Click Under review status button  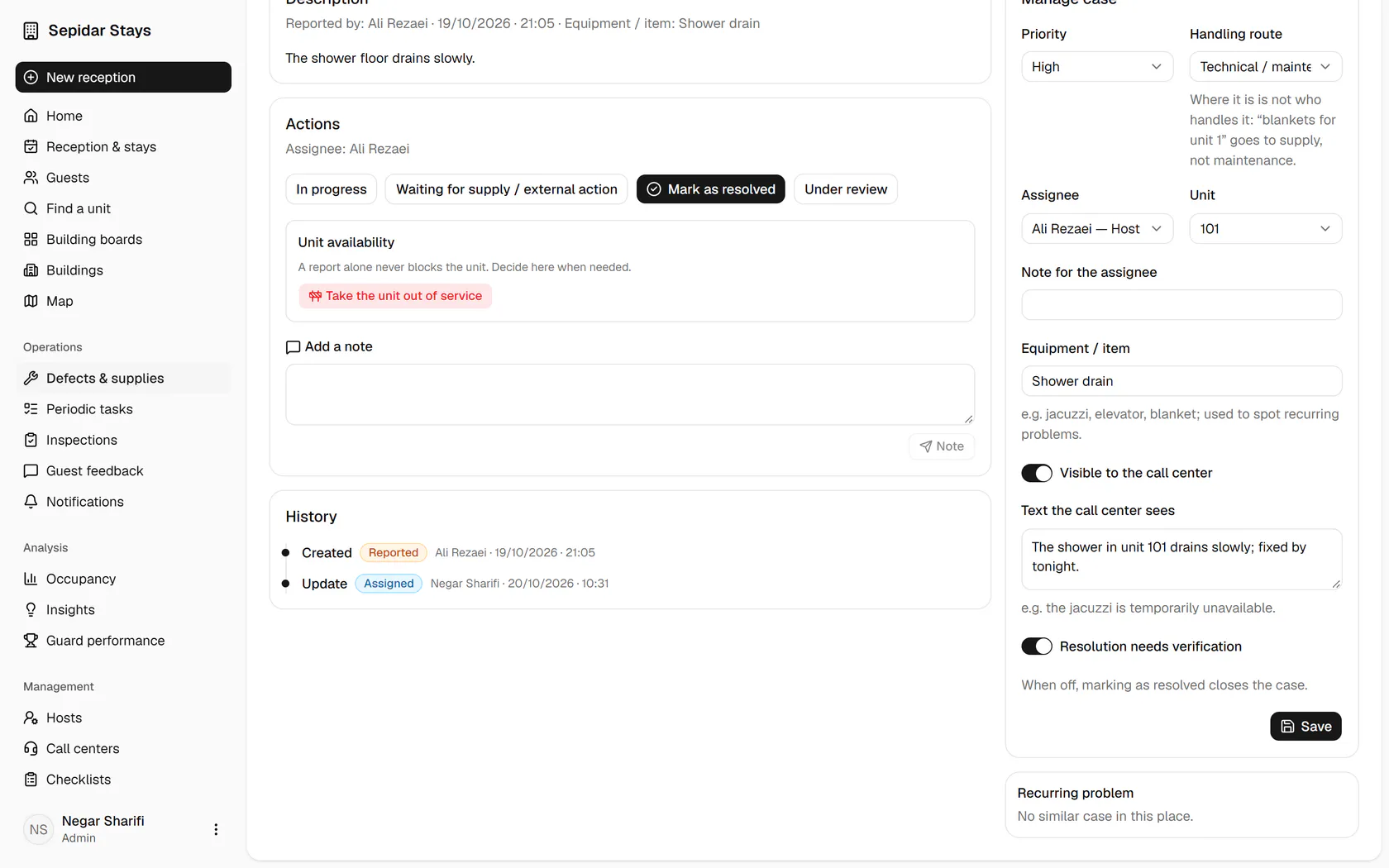(846, 189)
